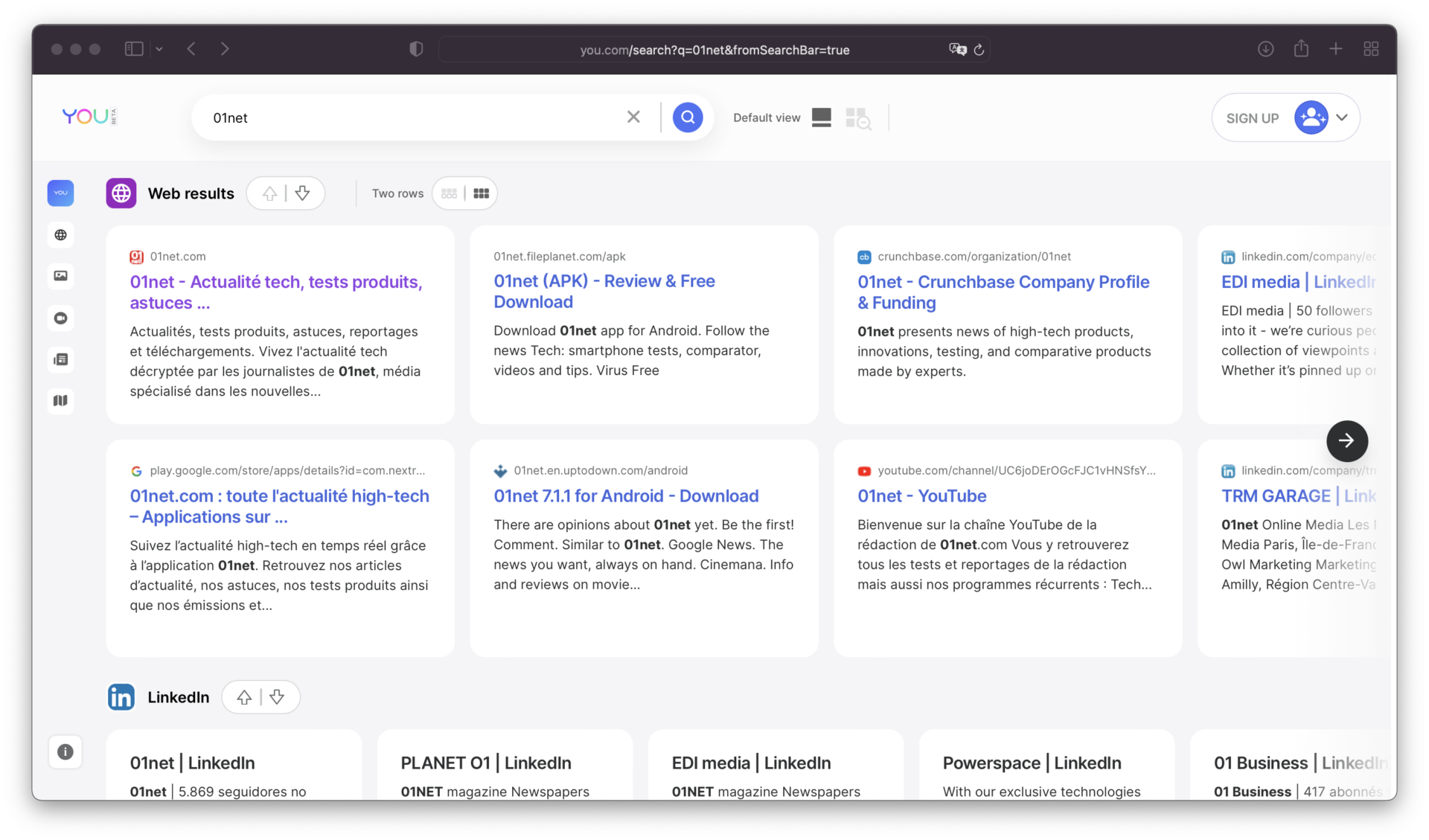Click Safari share icon in toolbar

(1300, 49)
